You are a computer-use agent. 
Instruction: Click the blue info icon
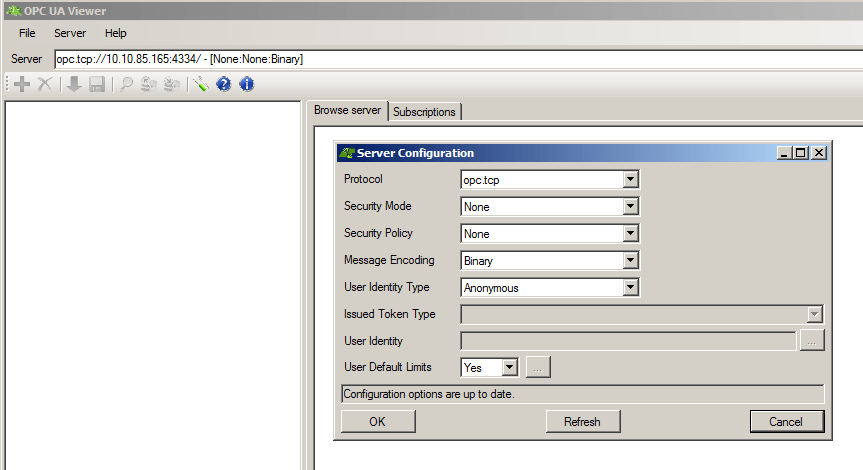(246, 85)
